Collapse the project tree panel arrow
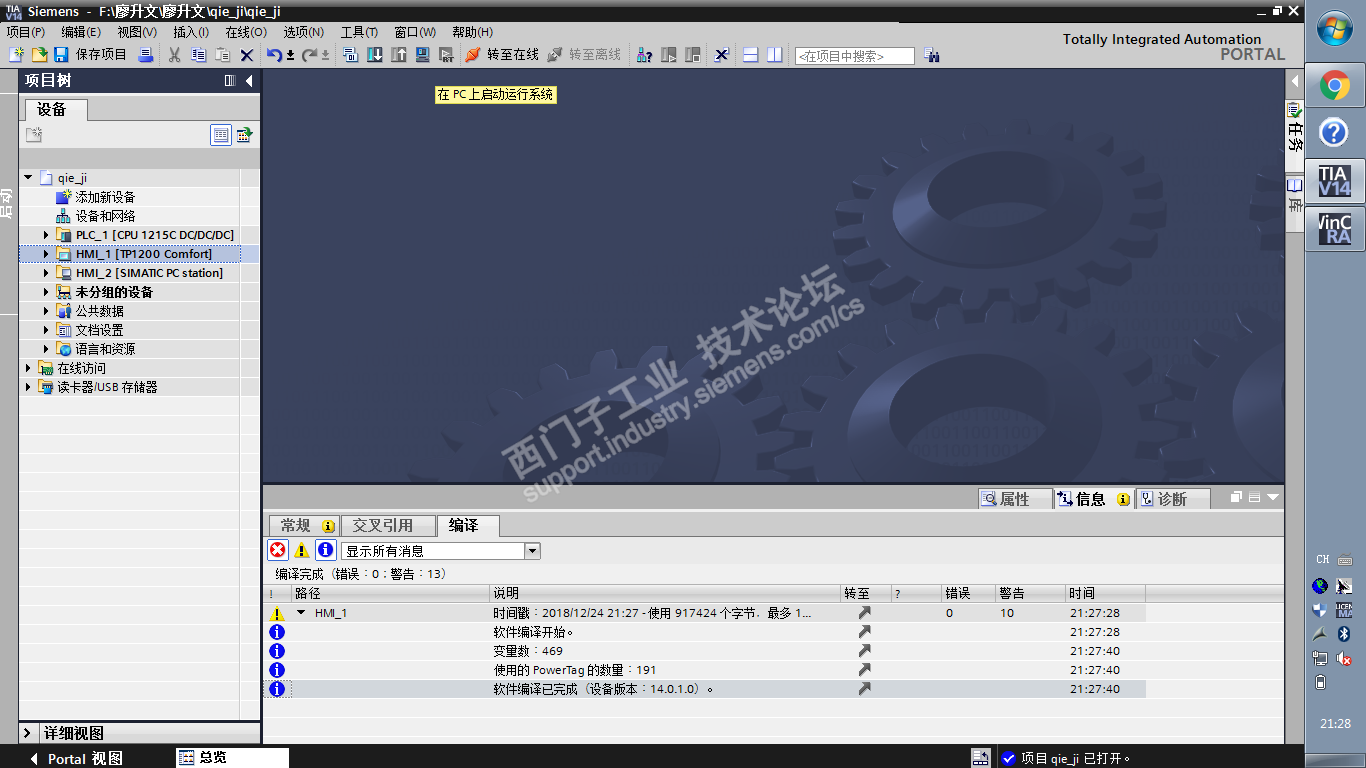Image resolution: width=1366 pixels, height=768 pixels. click(249, 81)
